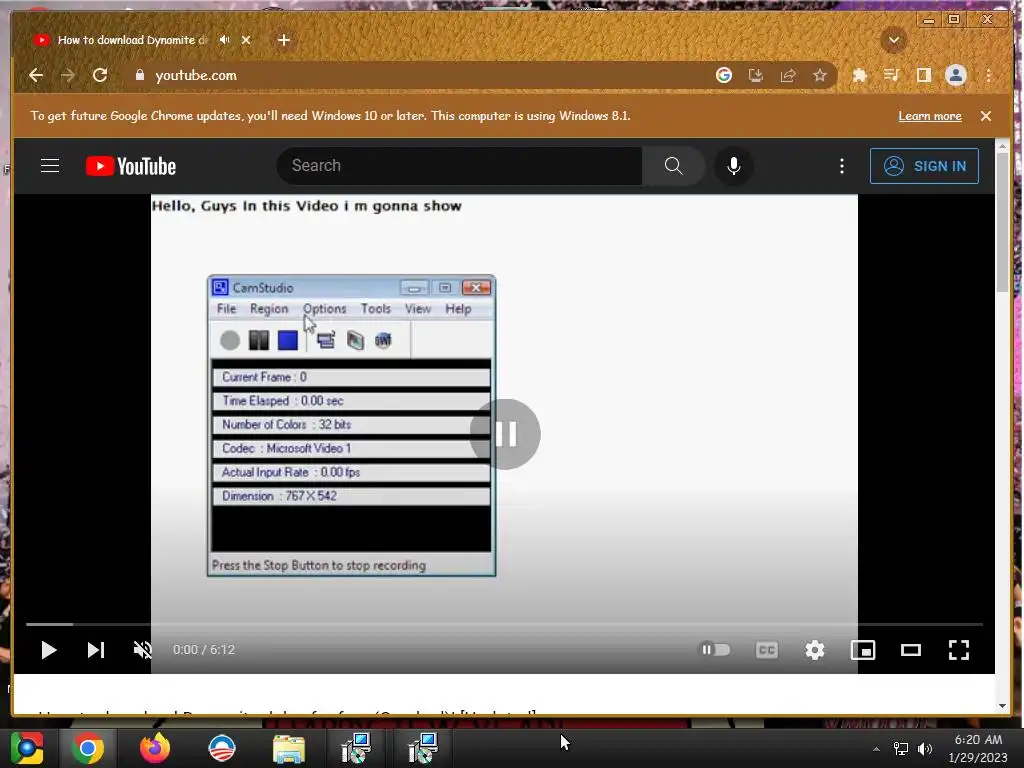This screenshot has height=768, width=1024.
Task: Open network icon in system tray
Action: coord(901,749)
